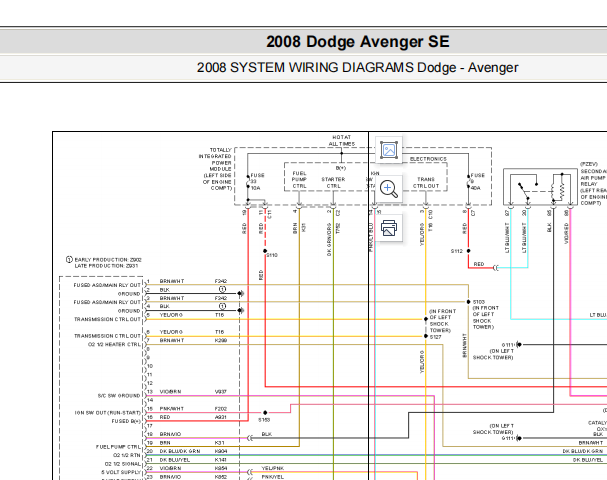Click circuit code A931 on pin 16
Image resolution: width=607 pixels, height=480 pixels.
tap(221, 417)
